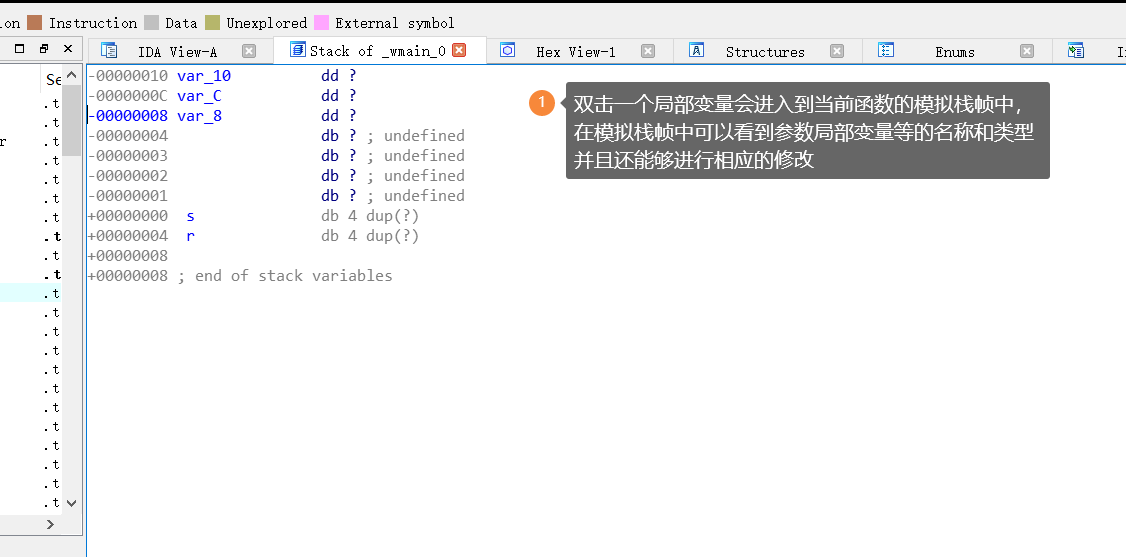
Task: Click the Instruction color legend swatch
Action: coord(34,23)
